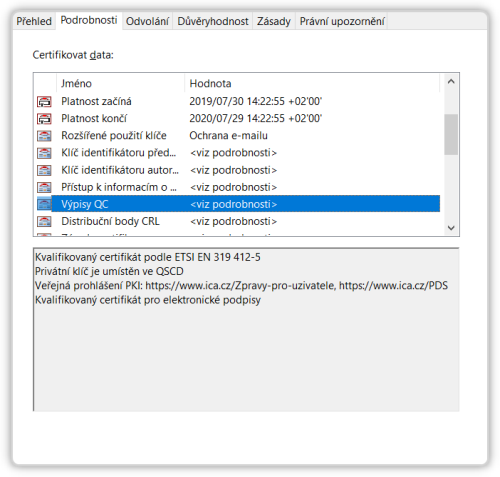Click the Privátní klíč je umístěn ve QSCD line
The image size is (500, 477).
tap(109, 271)
